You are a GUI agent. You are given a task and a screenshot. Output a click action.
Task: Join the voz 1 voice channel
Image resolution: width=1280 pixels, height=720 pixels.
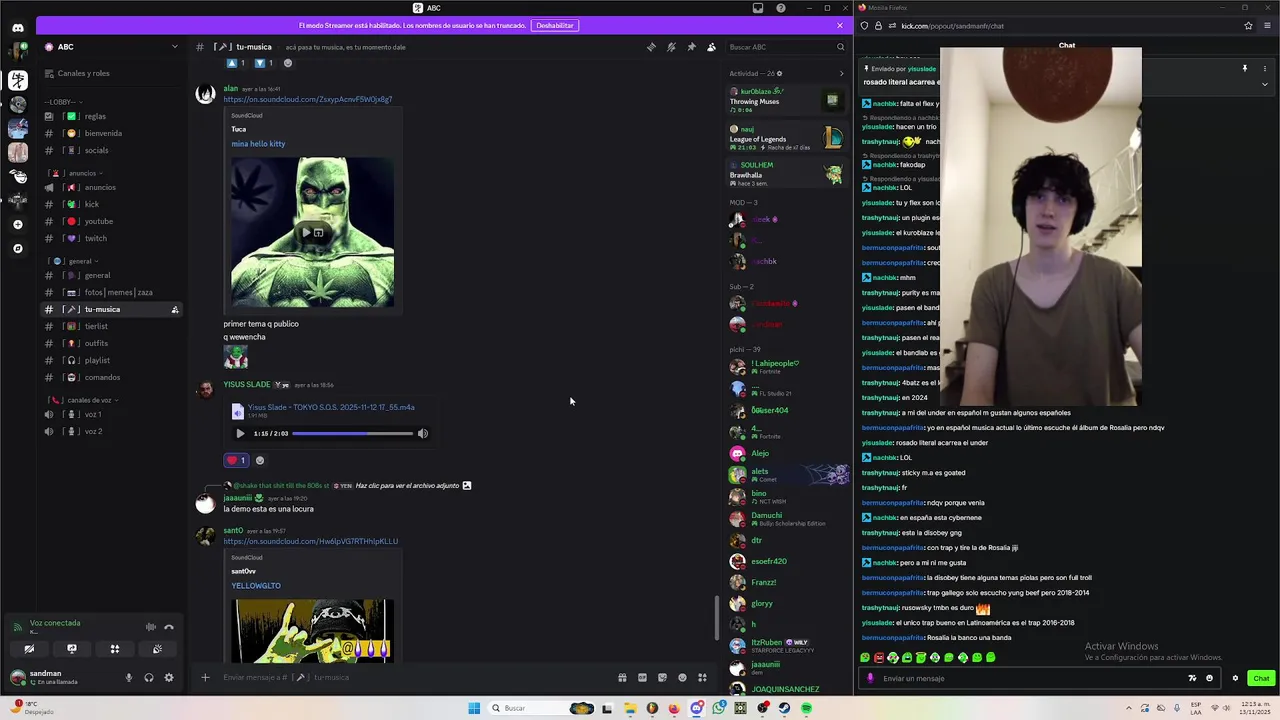(x=110, y=414)
